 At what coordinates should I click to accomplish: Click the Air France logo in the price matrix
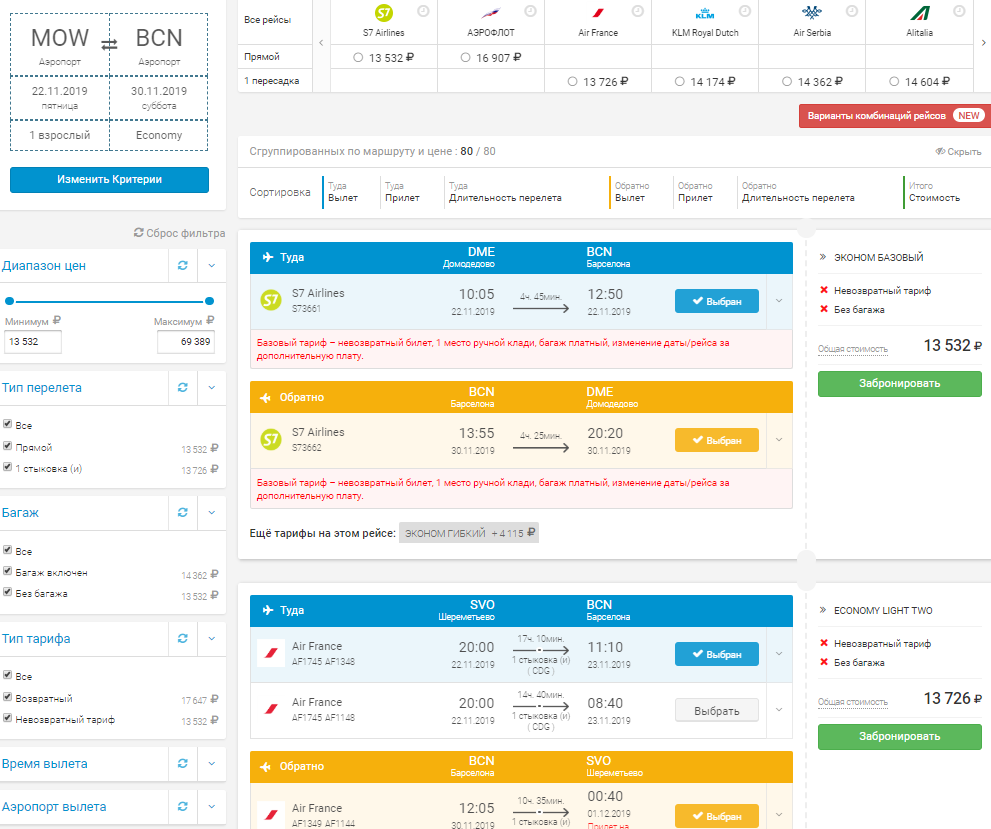click(598, 13)
